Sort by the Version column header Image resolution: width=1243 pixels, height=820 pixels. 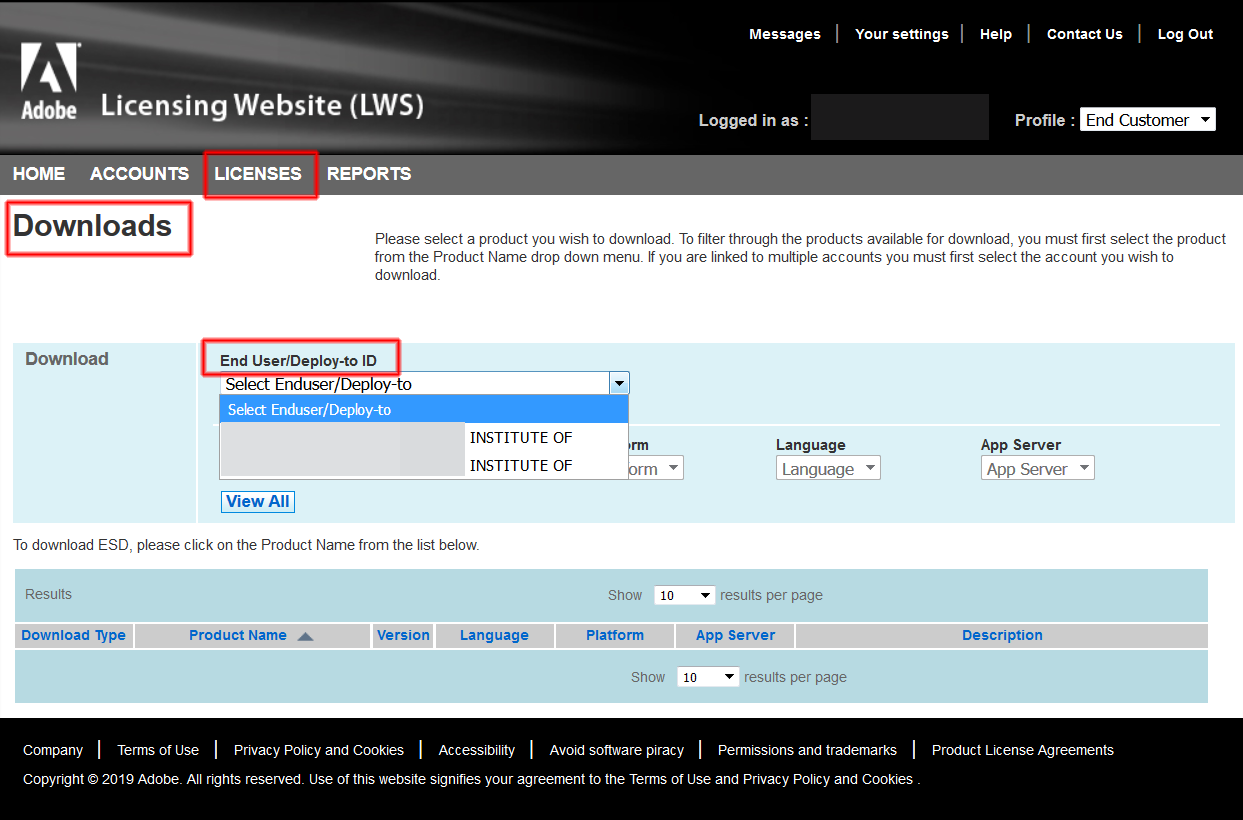point(403,635)
